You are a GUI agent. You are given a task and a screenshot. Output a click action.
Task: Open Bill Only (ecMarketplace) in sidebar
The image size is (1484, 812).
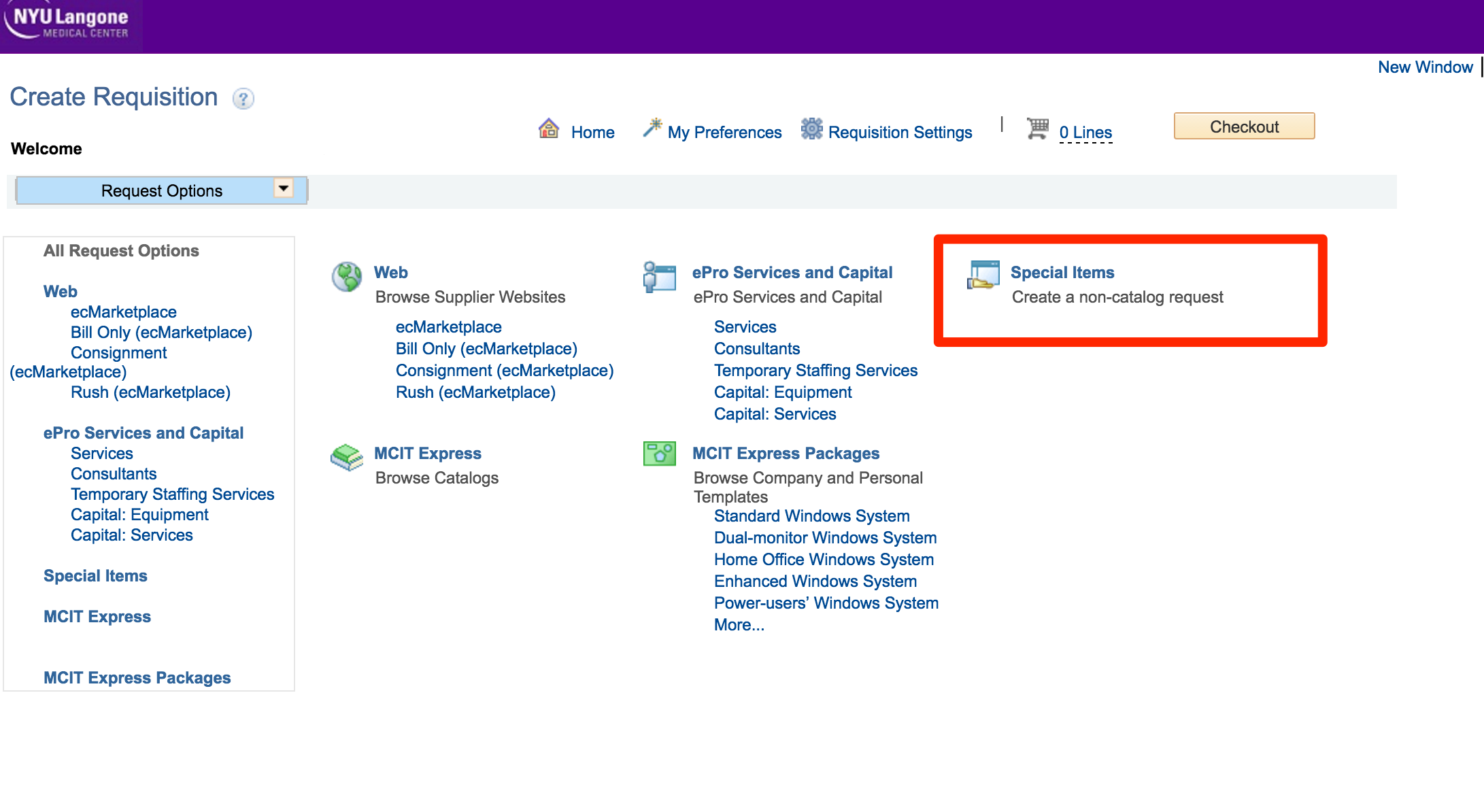[162, 333]
